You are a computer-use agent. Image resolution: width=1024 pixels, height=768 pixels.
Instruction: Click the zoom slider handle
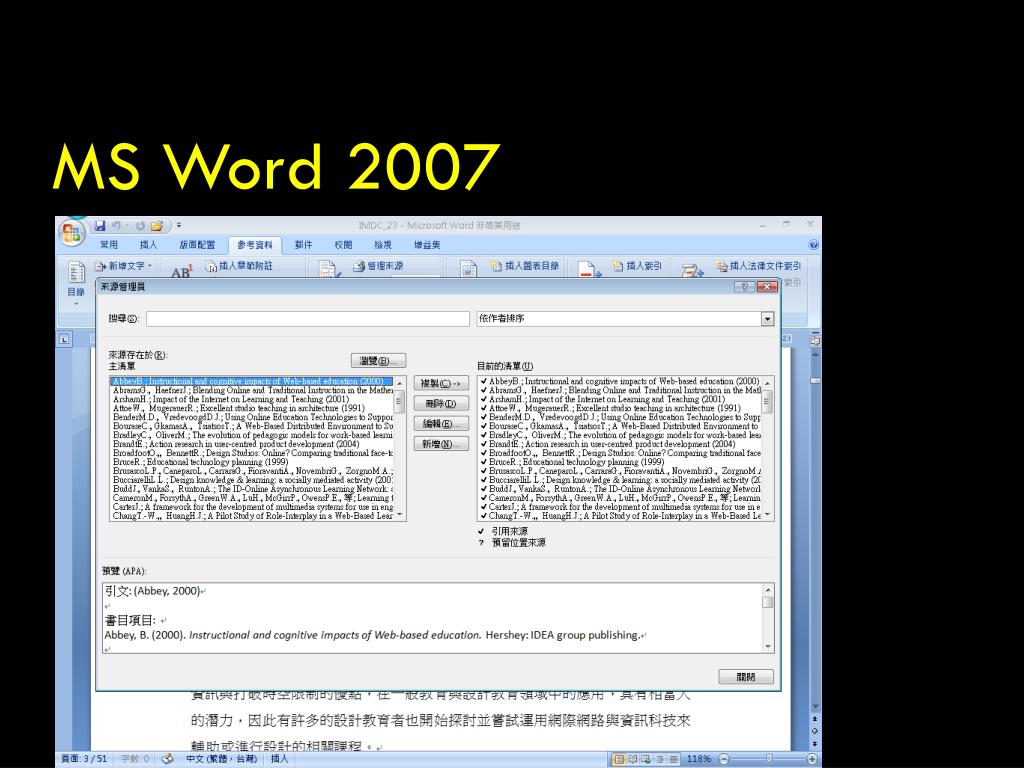pos(769,759)
